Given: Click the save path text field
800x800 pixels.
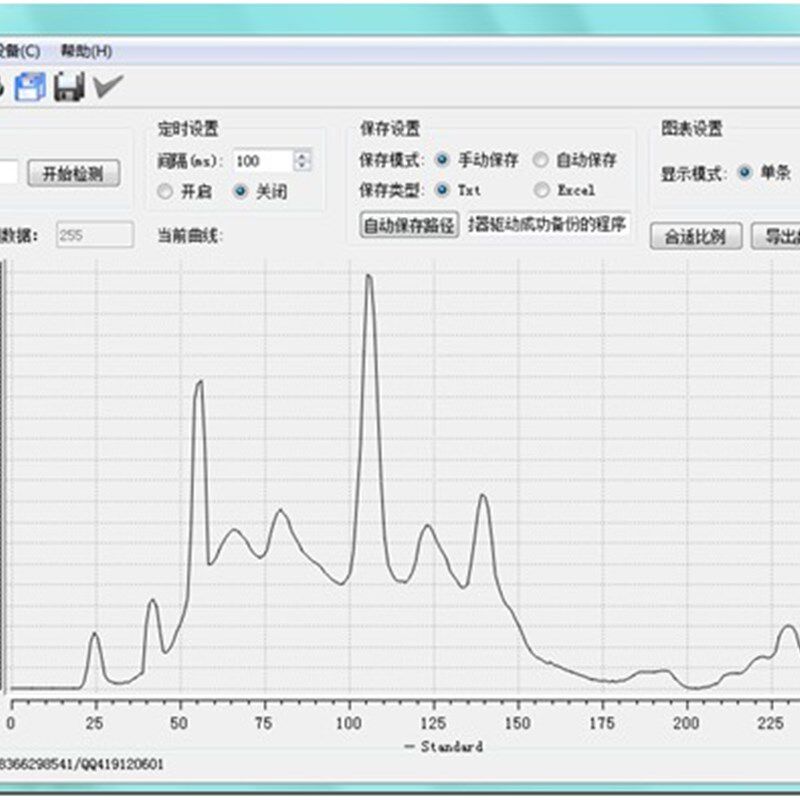Looking at the screenshot, I should coord(548,224).
